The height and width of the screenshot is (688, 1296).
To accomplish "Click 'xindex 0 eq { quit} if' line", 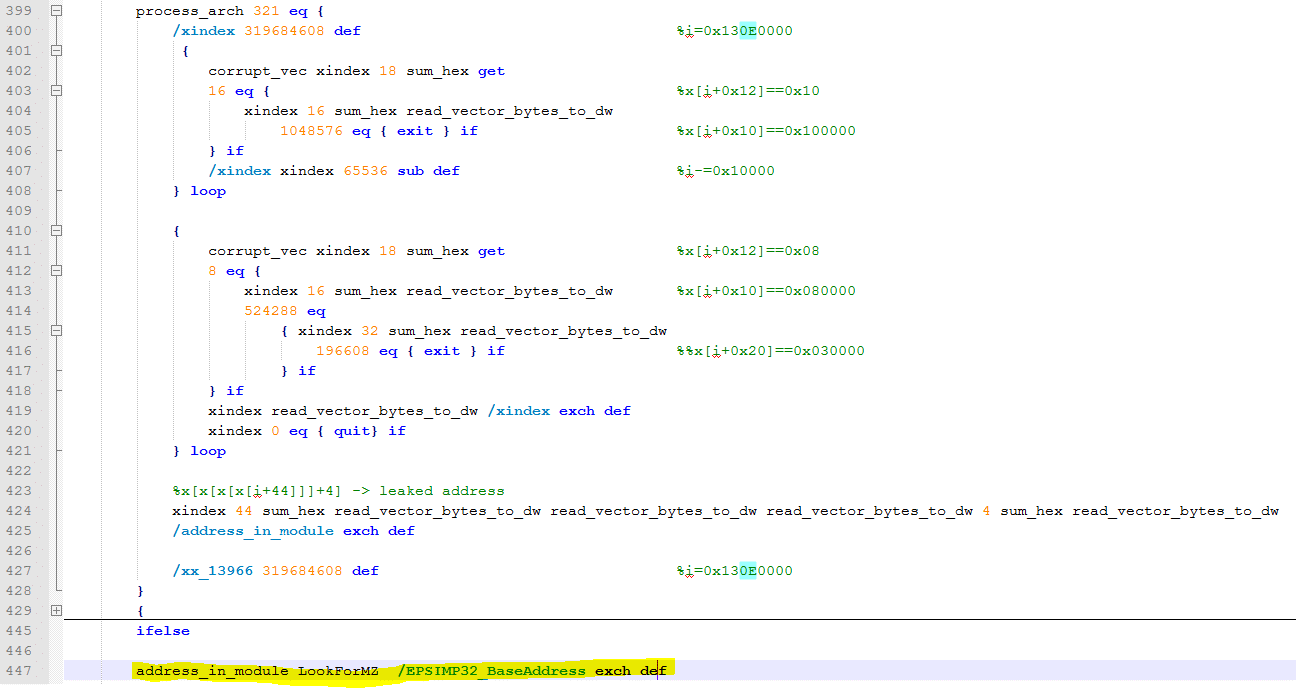I will (307, 431).
